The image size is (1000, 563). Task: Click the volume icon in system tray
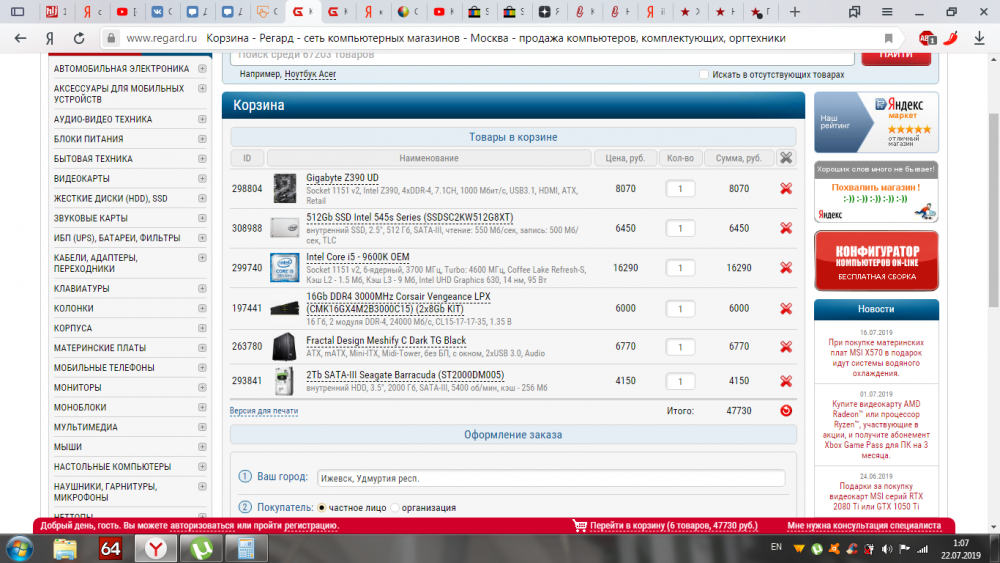[886, 548]
